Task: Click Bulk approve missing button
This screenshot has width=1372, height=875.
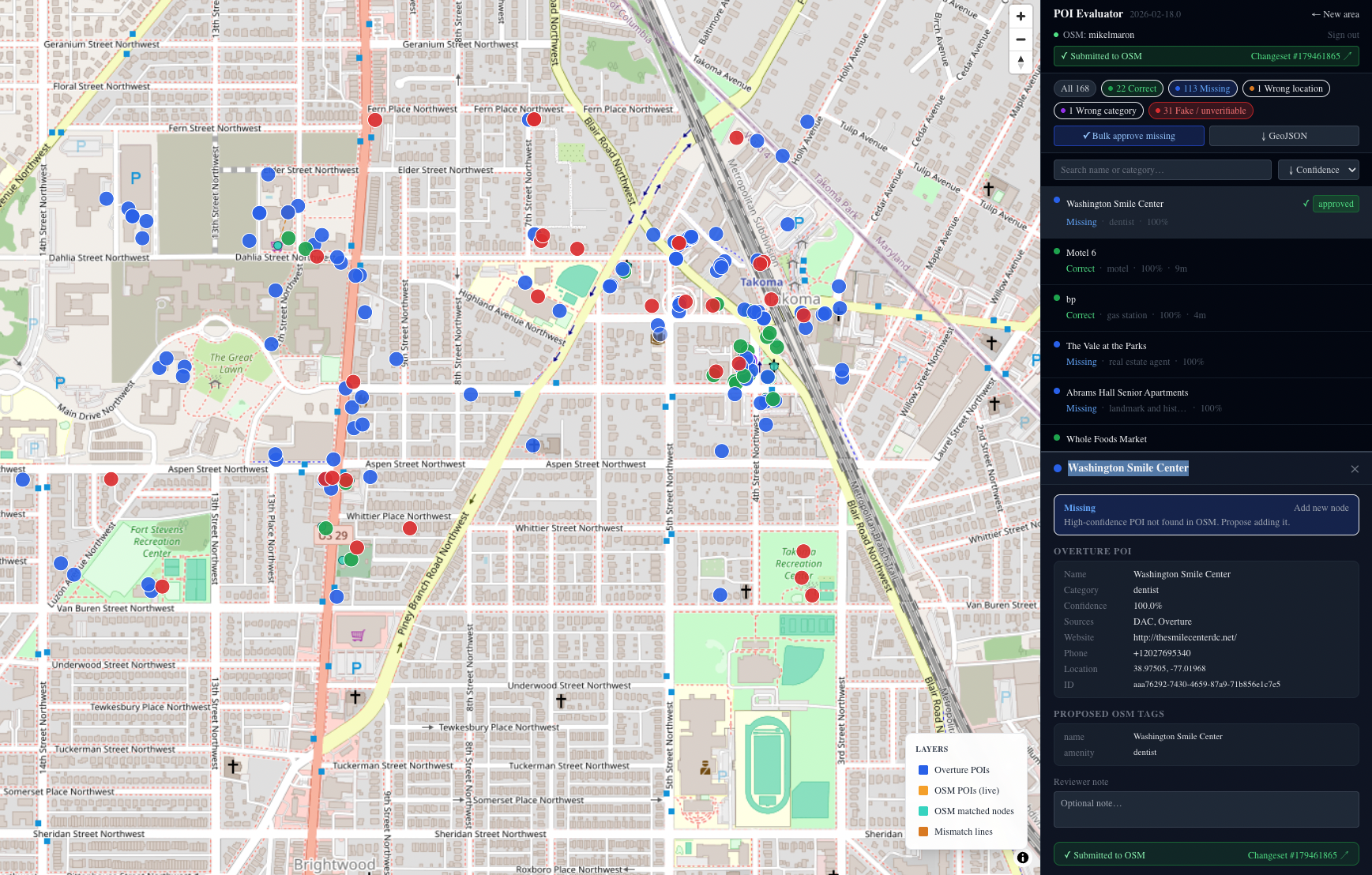Action: (1128, 136)
